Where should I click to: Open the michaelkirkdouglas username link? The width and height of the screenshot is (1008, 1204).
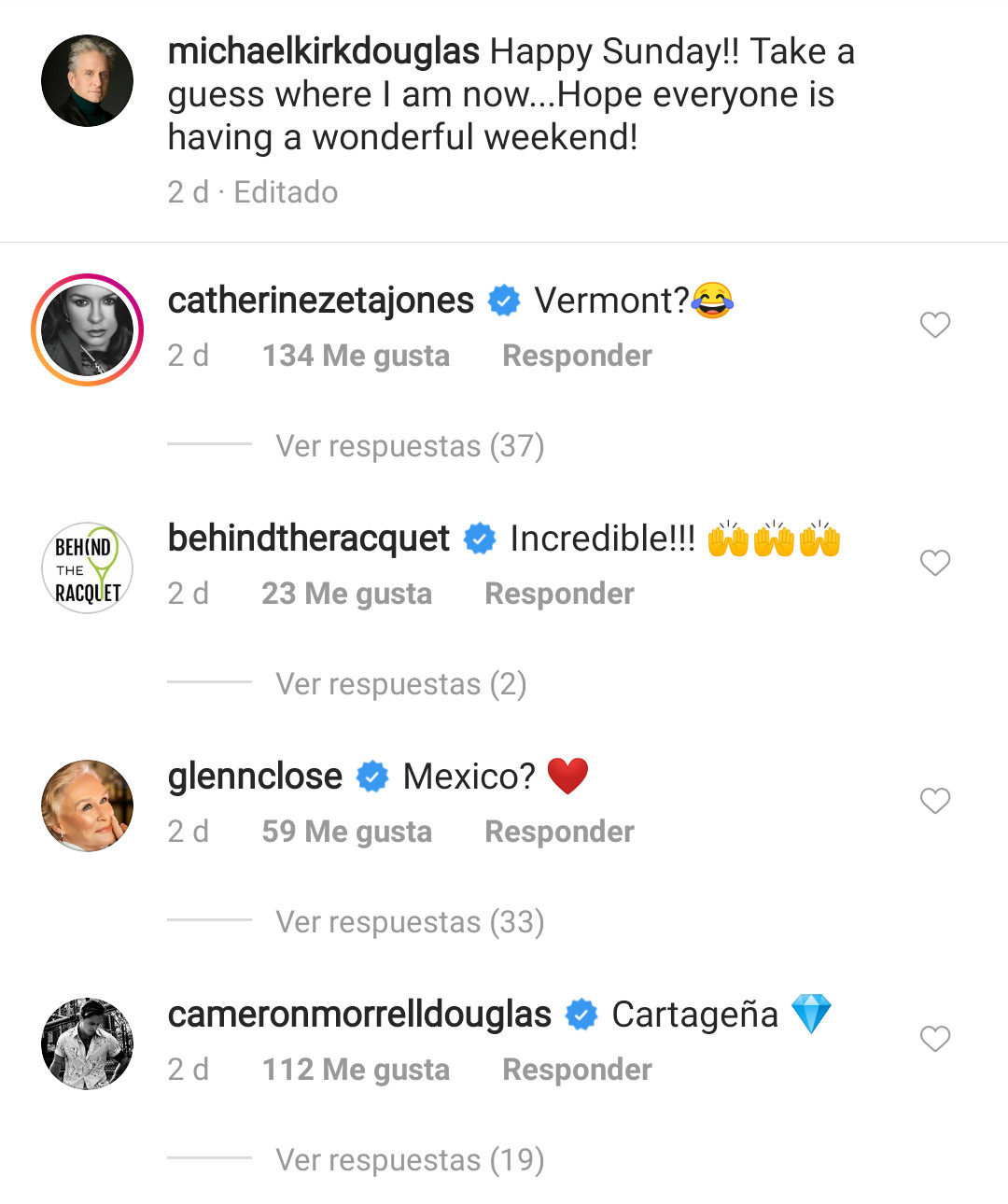coord(324,51)
